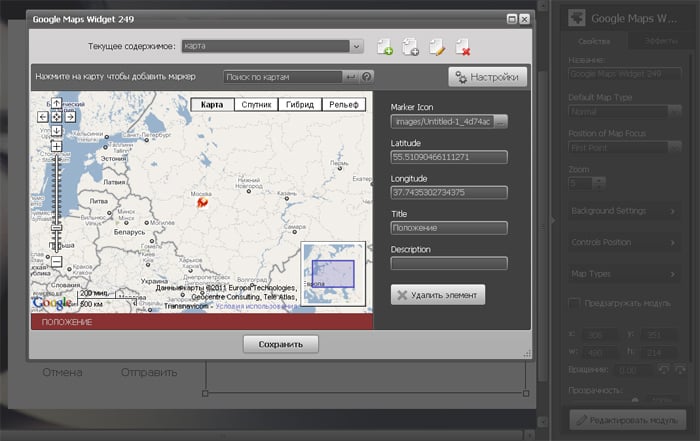Click the red marker on Moscow
Viewport: 700px width, 441px height.
tap(201, 202)
